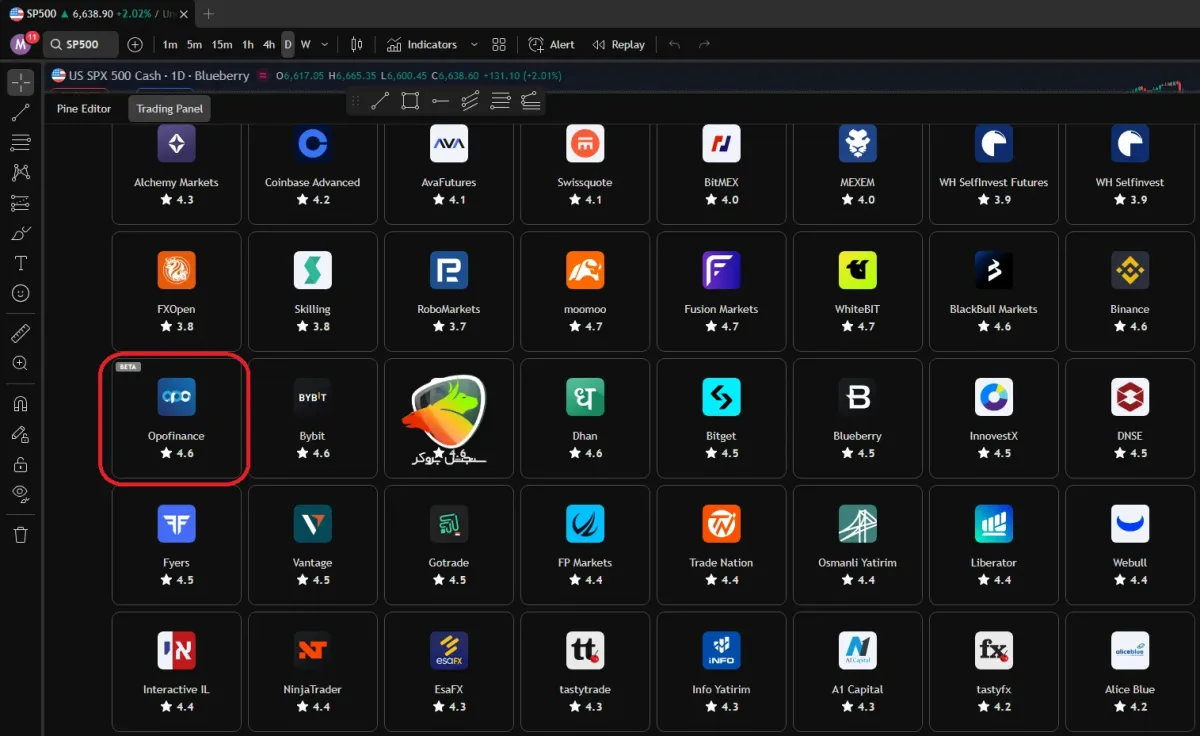The height and width of the screenshot is (736, 1200).
Task: Select the Binance broker card
Action: point(1130,291)
